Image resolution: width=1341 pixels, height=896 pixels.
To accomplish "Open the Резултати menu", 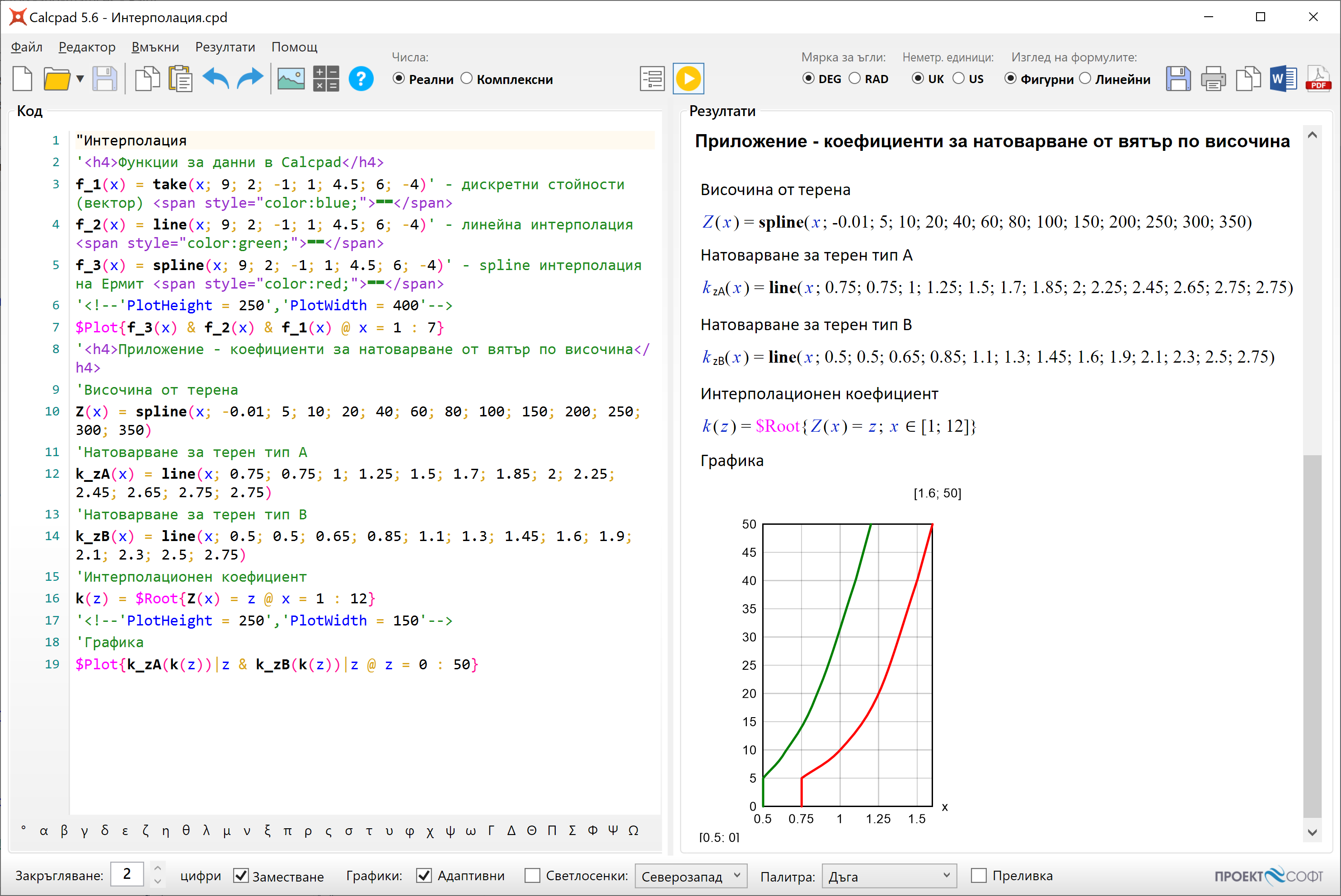I will click(225, 47).
